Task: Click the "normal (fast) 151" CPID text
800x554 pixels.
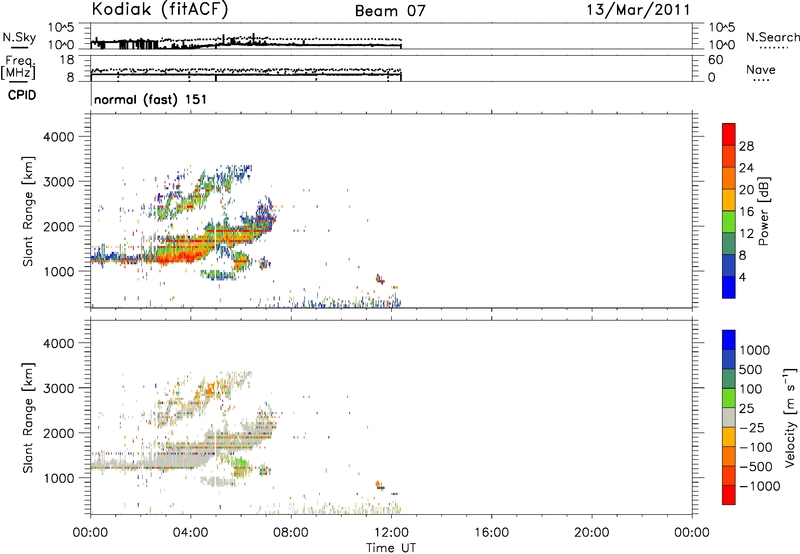Action: point(151,99)
